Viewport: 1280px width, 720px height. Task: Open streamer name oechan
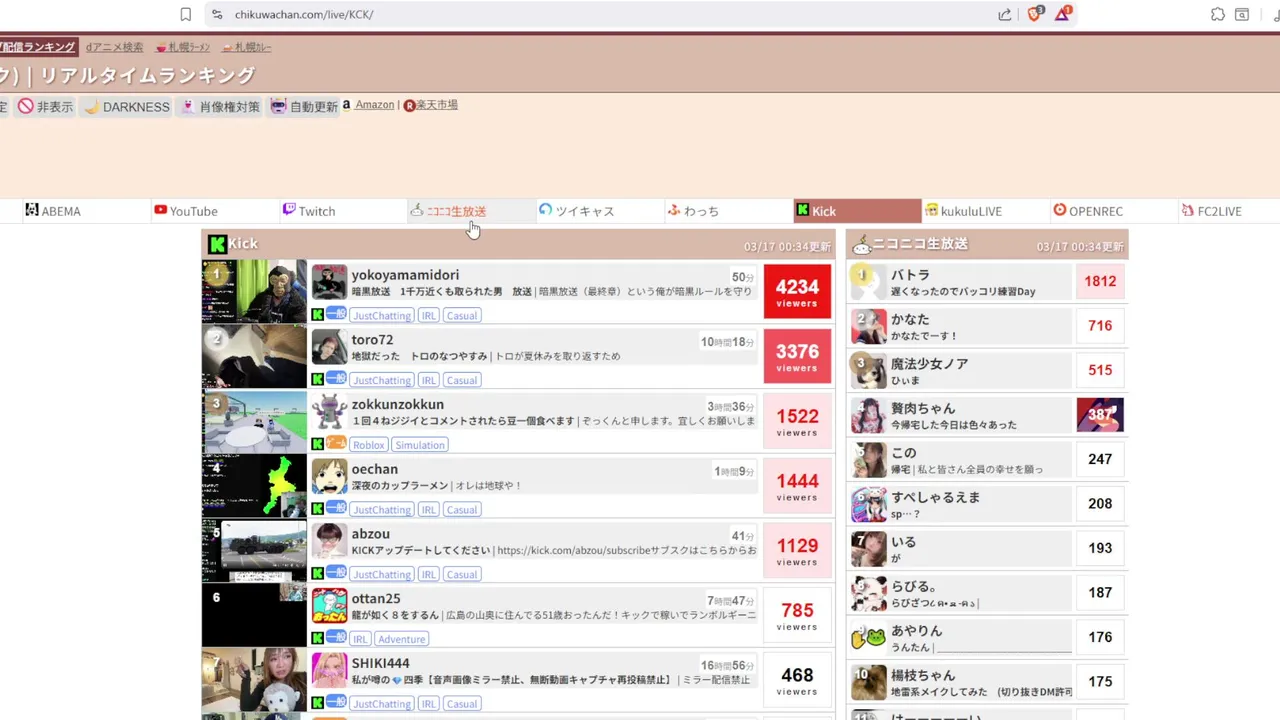point(375,469)
